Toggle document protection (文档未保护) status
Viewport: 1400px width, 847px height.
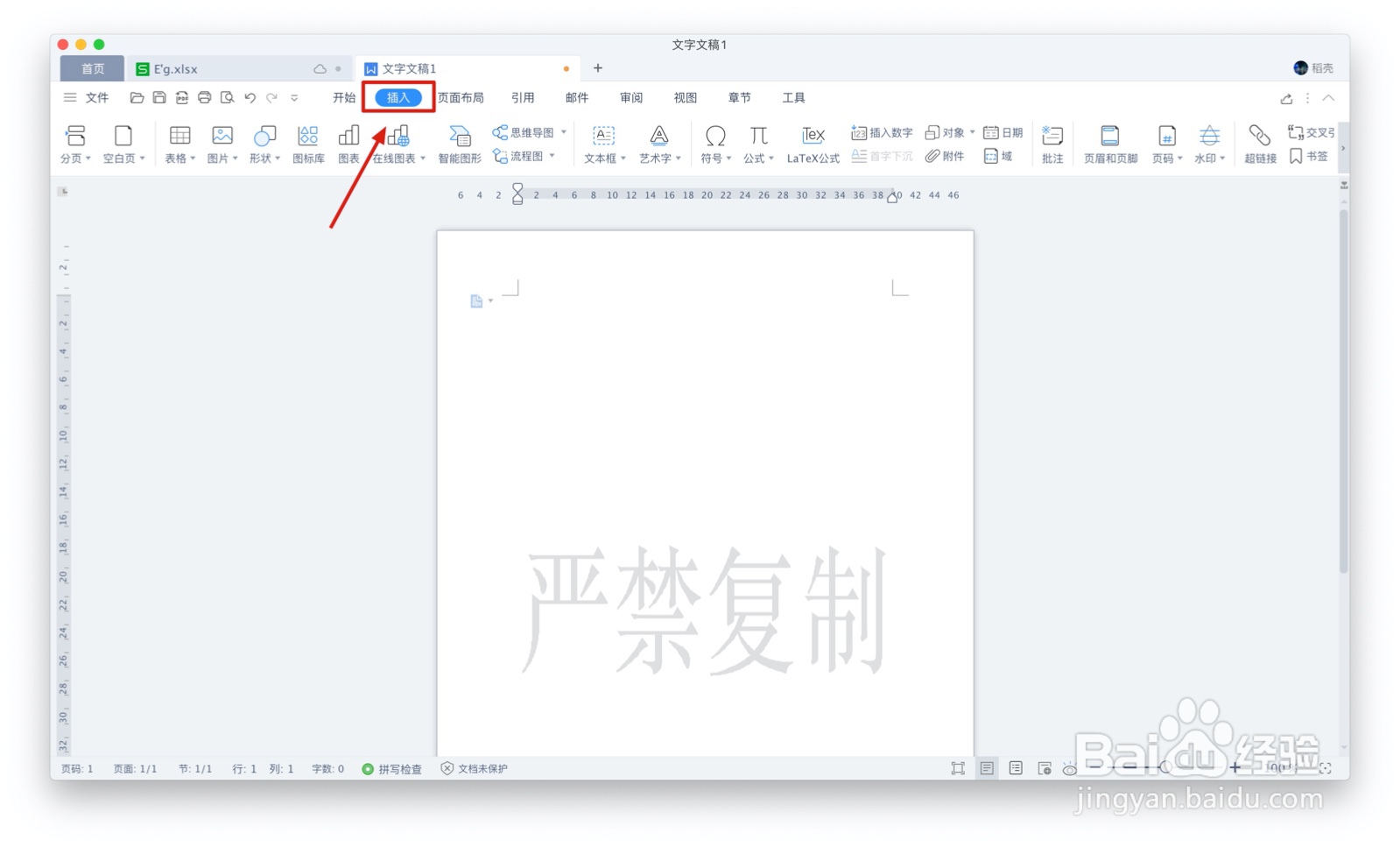[x=474, y=769]
